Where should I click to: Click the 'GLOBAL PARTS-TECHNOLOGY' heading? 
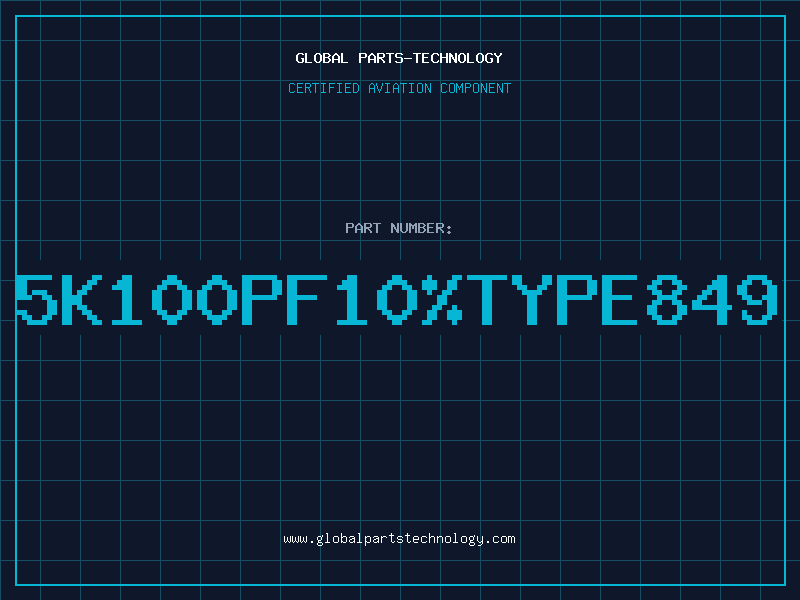(399, 58)
